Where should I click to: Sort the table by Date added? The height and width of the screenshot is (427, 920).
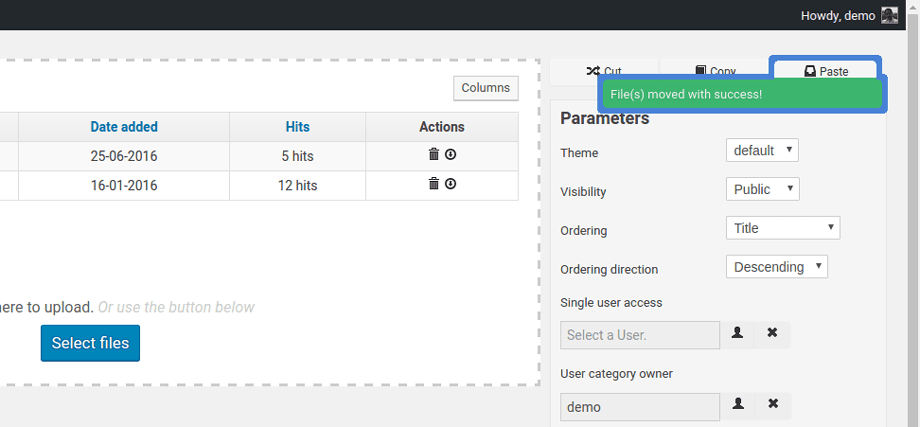tap(124, 127)
